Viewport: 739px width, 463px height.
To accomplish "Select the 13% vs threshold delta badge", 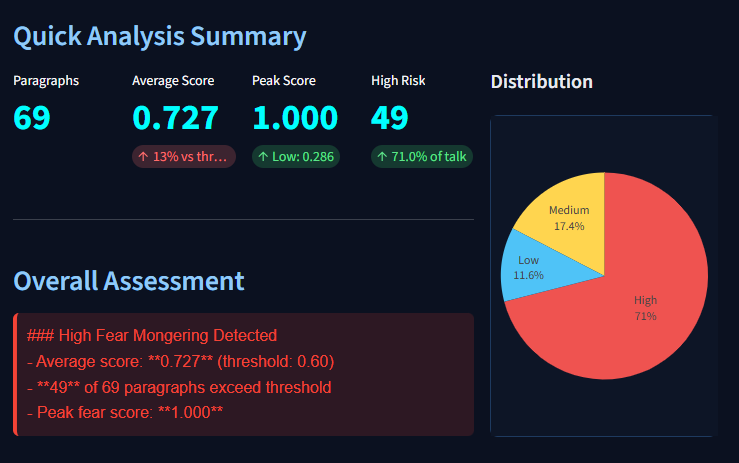I will click(184, 157).
